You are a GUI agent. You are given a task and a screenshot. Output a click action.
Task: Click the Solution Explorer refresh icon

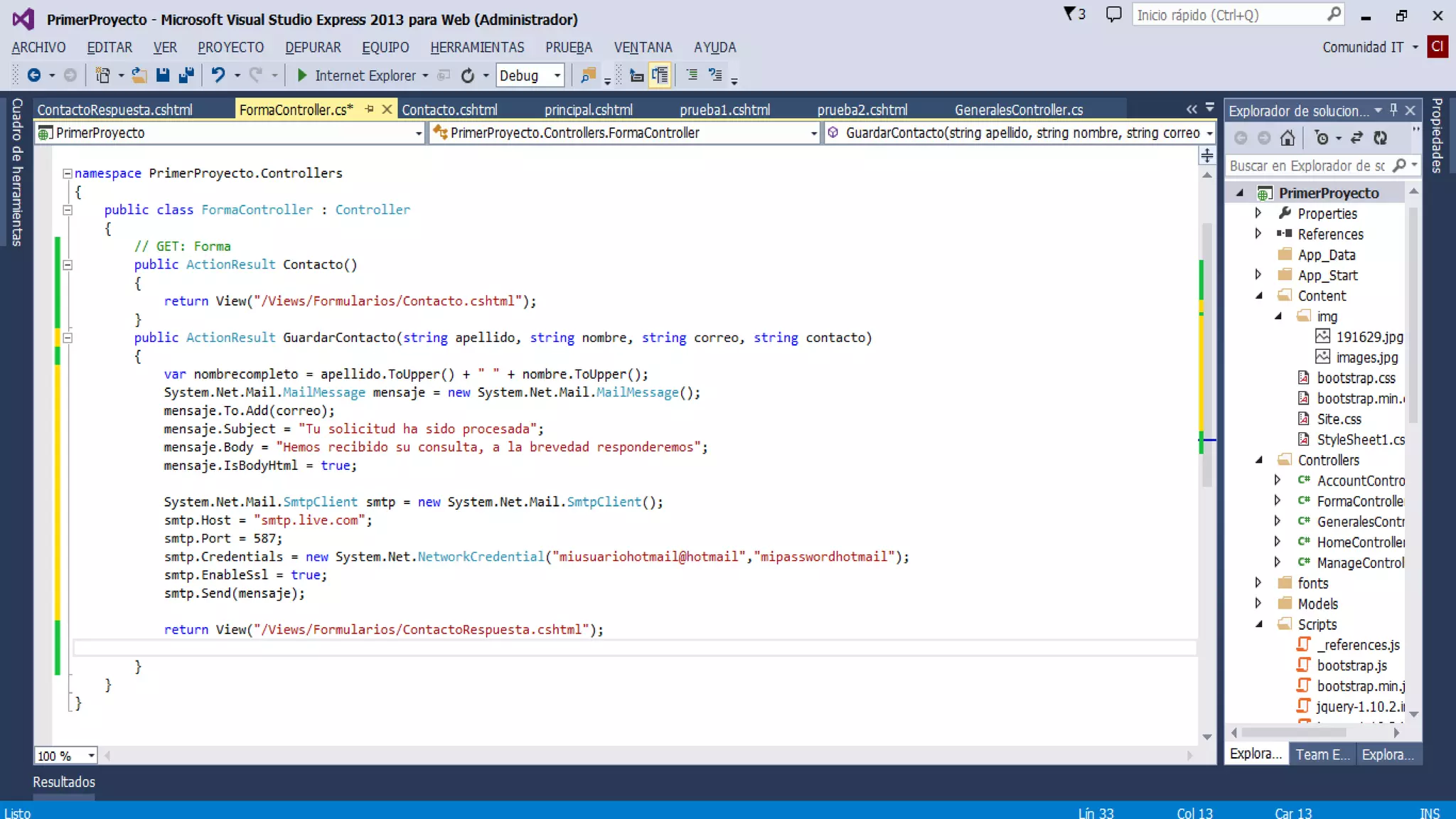click(x=1380, y=138)
